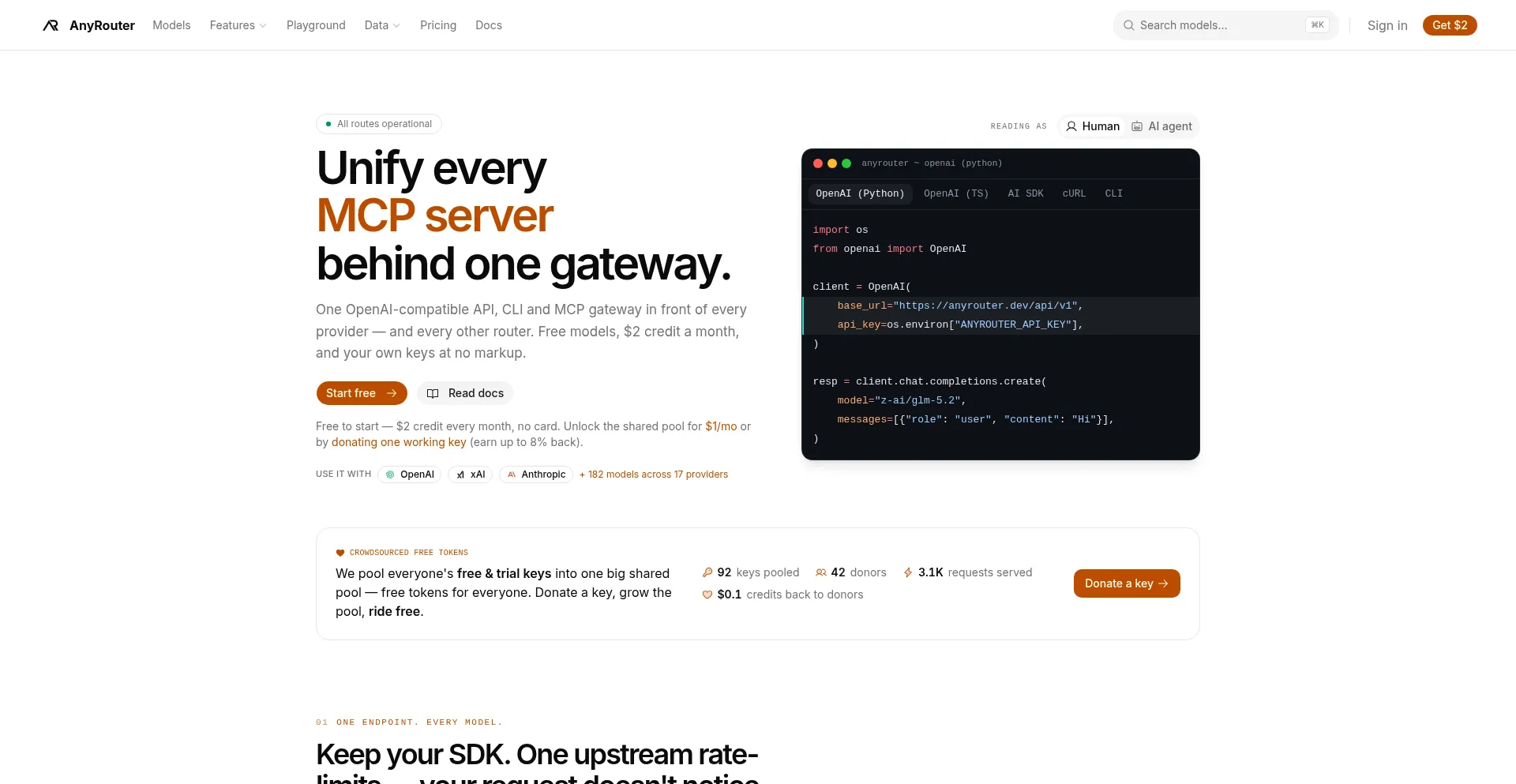
Task: Select the cURL code tab
Action: [1074, 193]
